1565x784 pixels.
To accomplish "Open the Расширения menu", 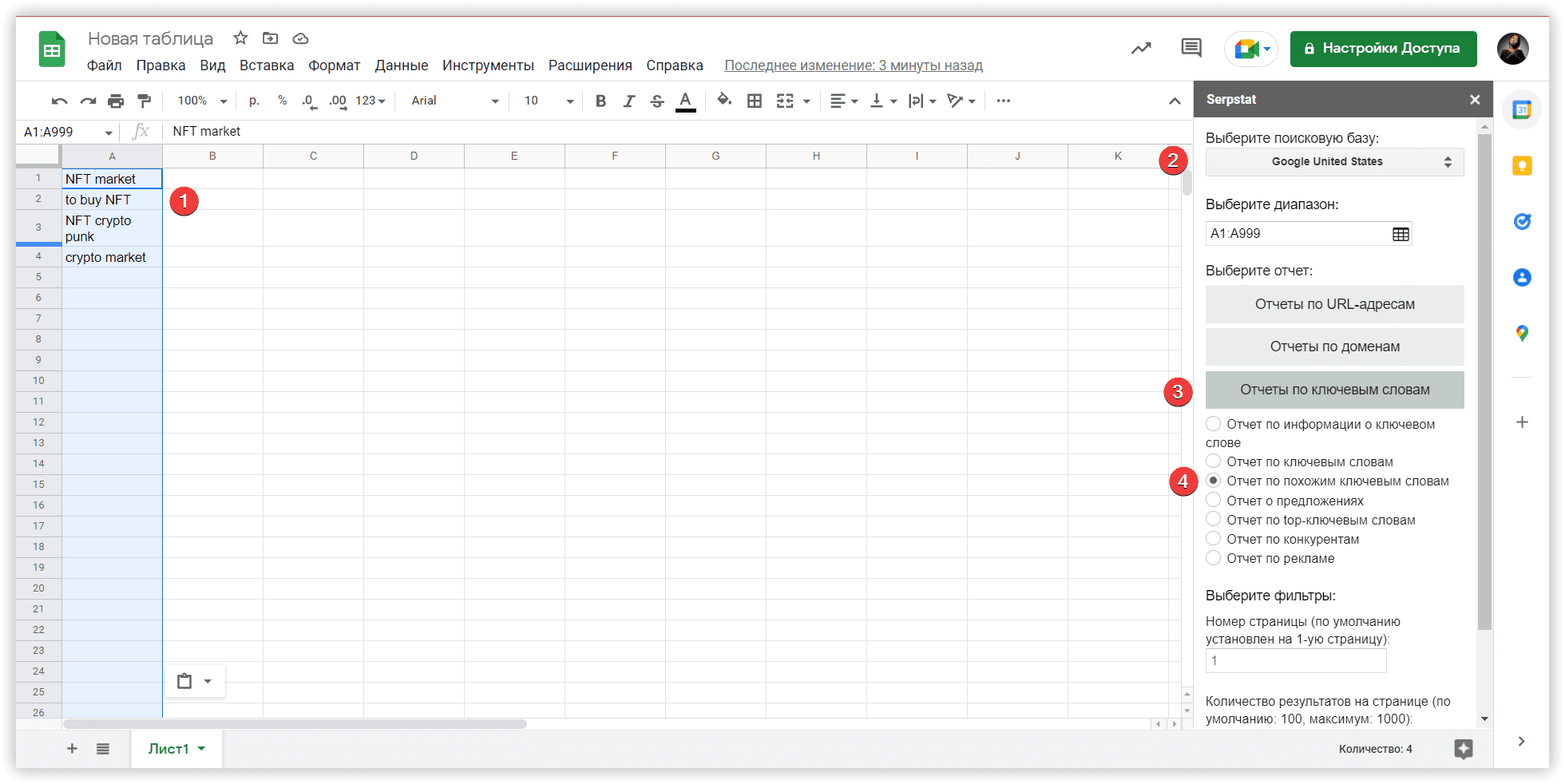I will tap(590, 65).
